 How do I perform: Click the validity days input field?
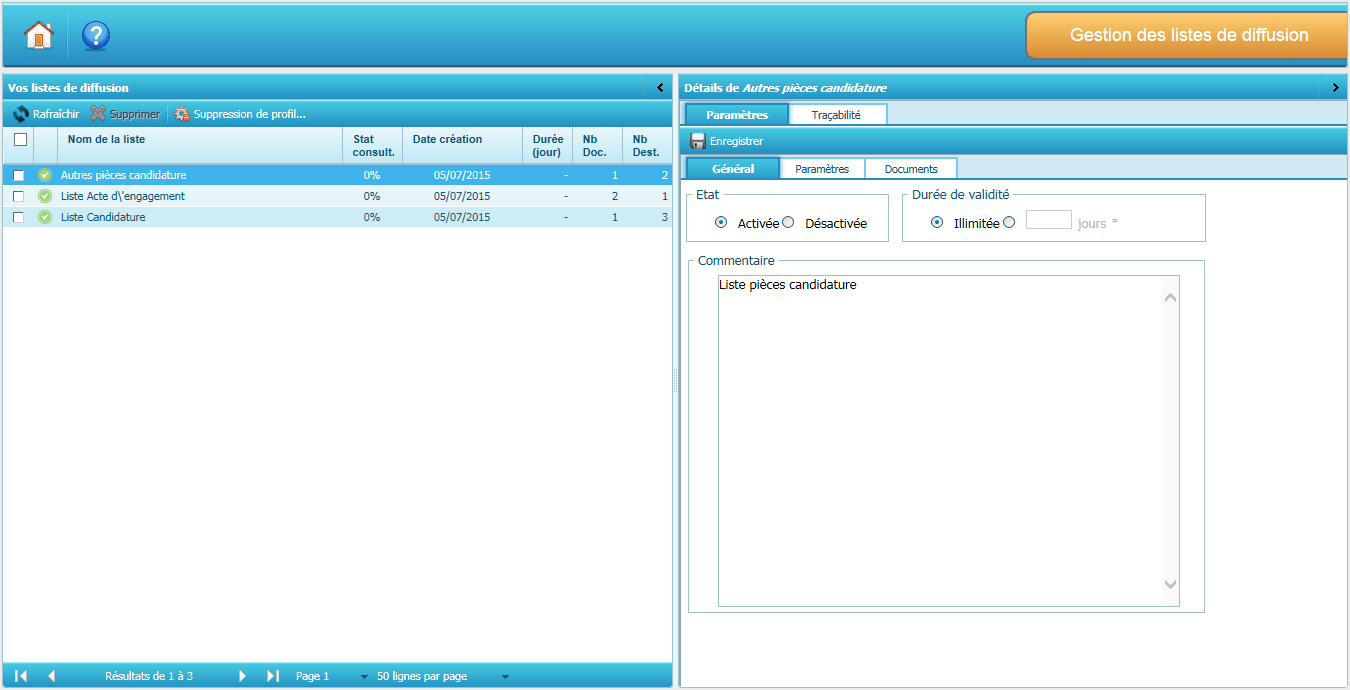[1048, 220]
